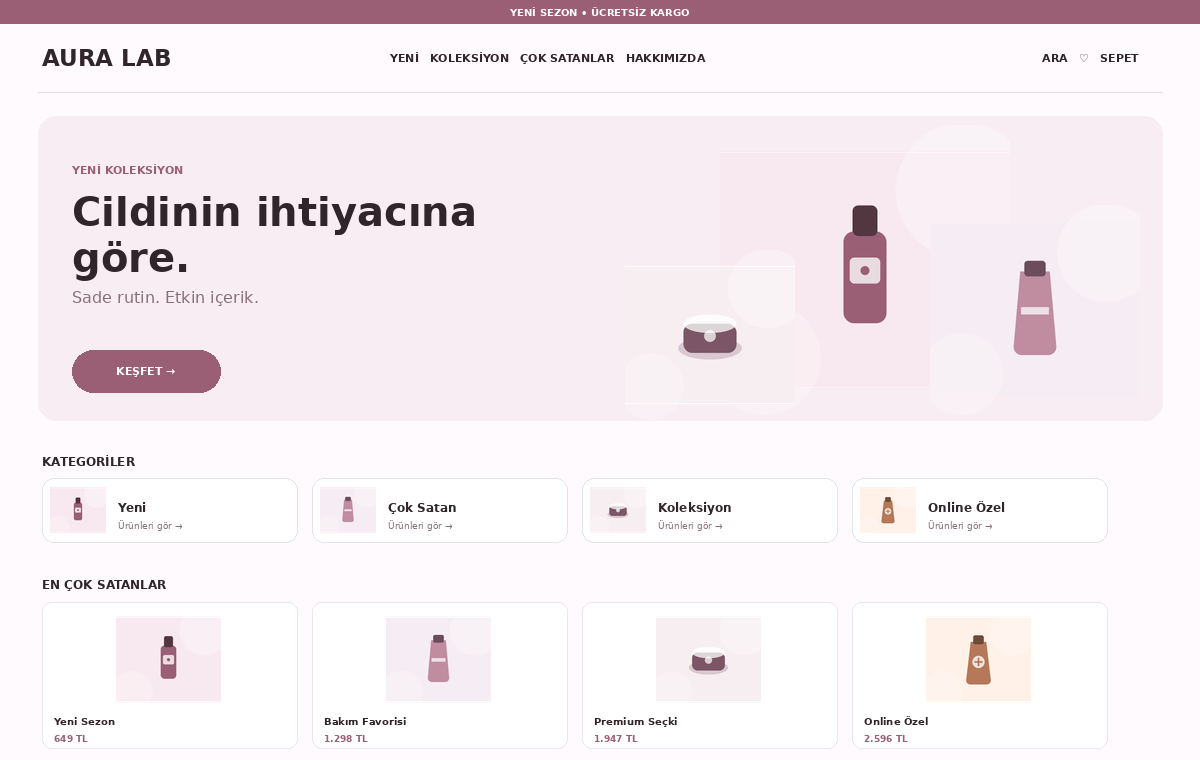Click the top free shipping announcement bar
The width and height of the screenshot is (1200, 760).
[600, 12]
